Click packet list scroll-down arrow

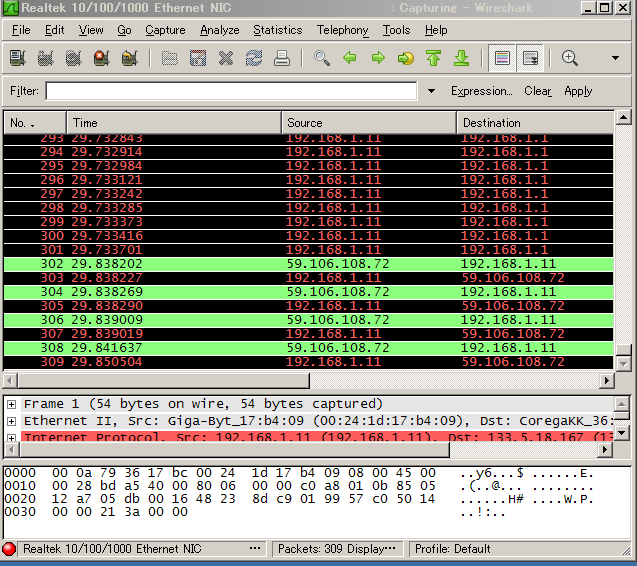(623, 364)
